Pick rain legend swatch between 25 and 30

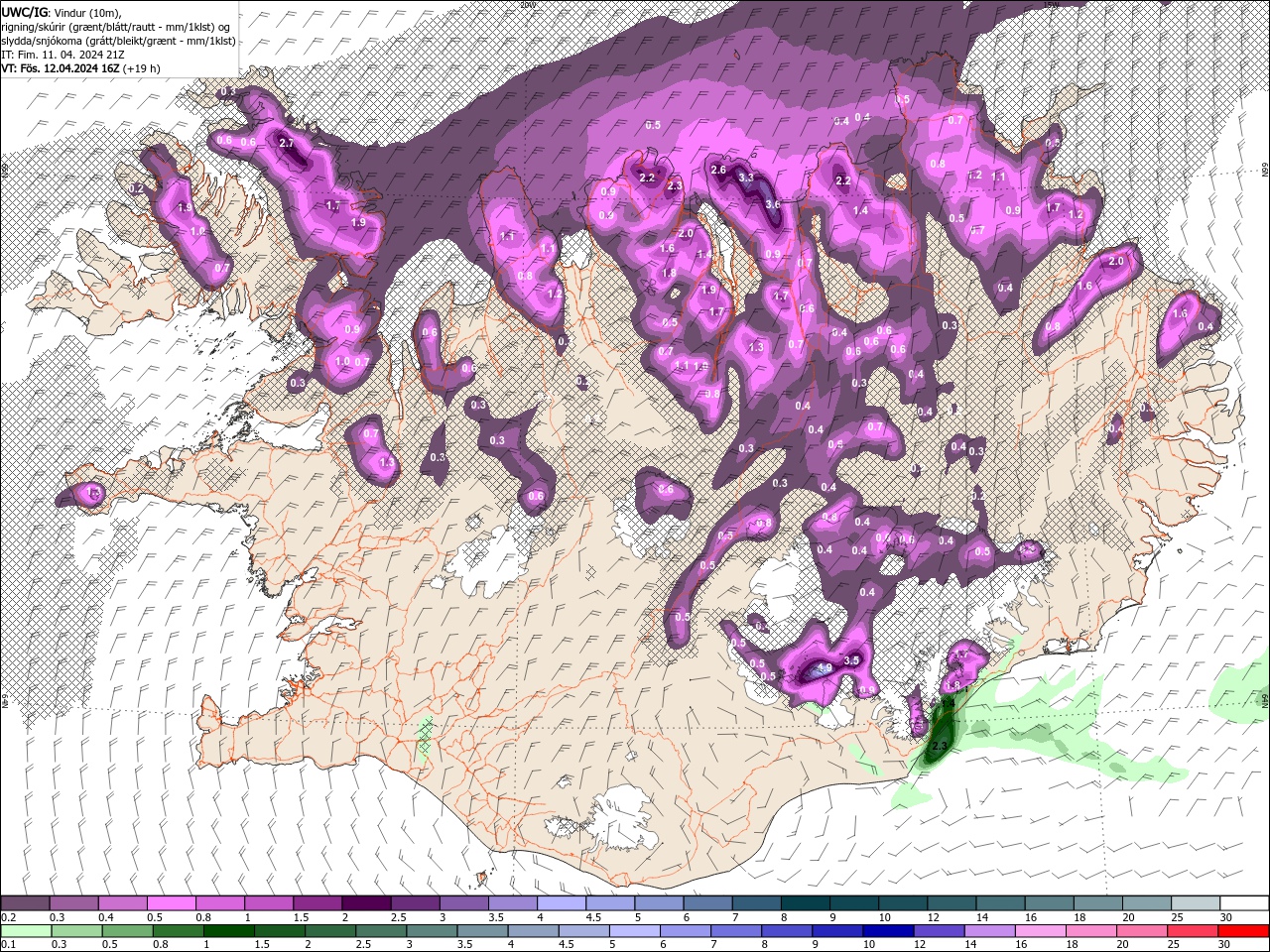pyautogui.click(x=1191, y=931)
